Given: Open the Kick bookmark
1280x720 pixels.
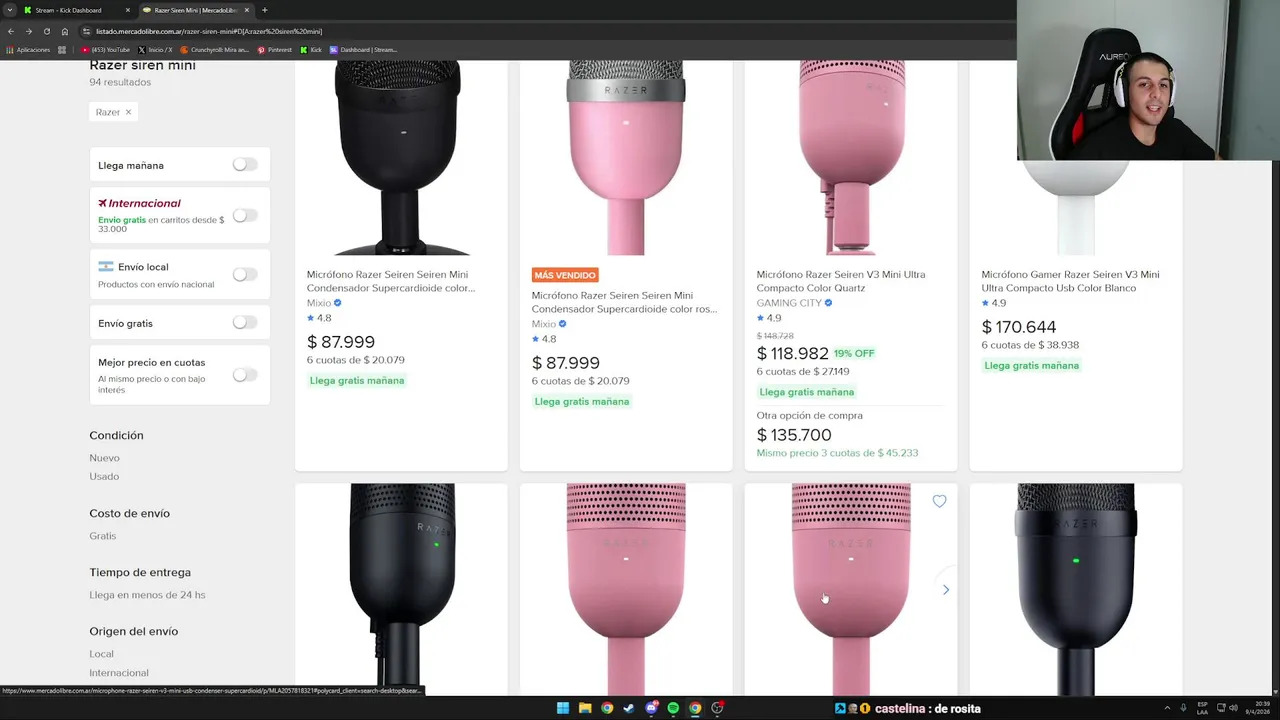Looking at the screenshot, I should (311, 49).
